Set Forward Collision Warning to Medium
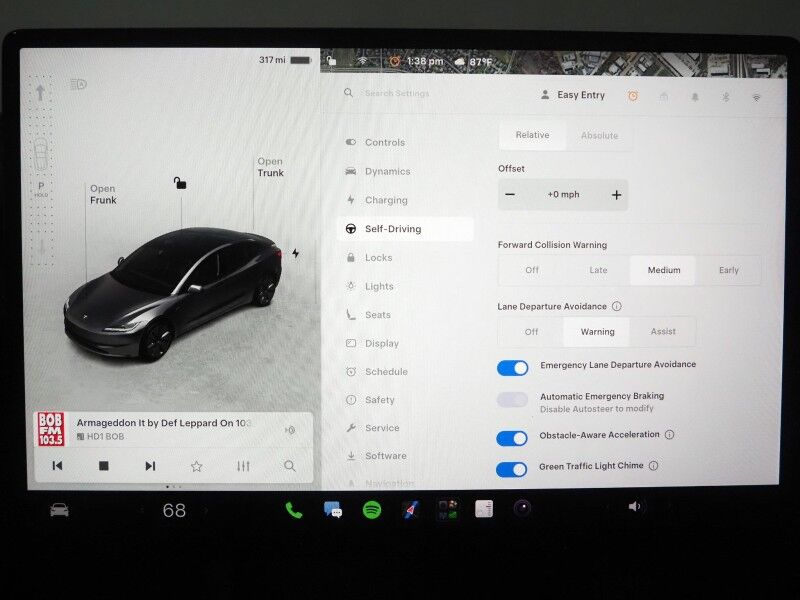 663,270
